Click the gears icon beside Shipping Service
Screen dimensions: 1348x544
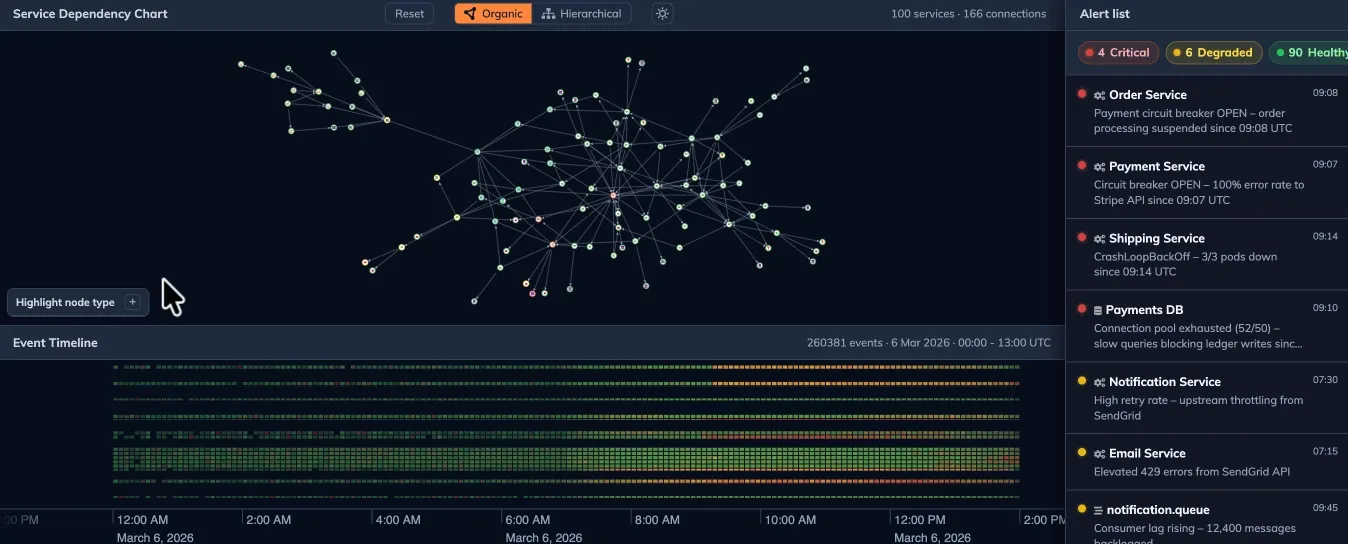click(x=1099, y=239)
